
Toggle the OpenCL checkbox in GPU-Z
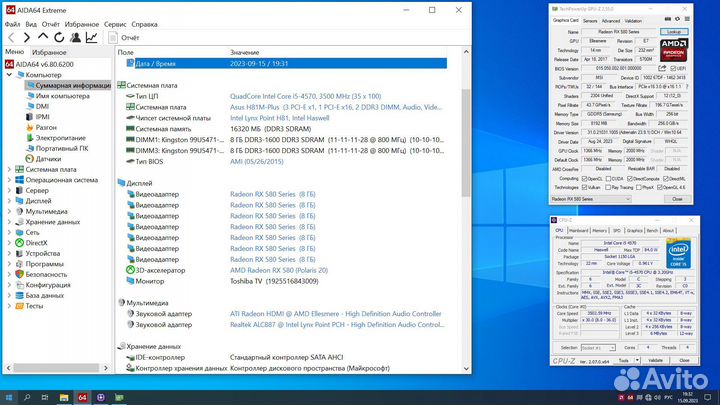pyautogui.click(x=585, y=179)
